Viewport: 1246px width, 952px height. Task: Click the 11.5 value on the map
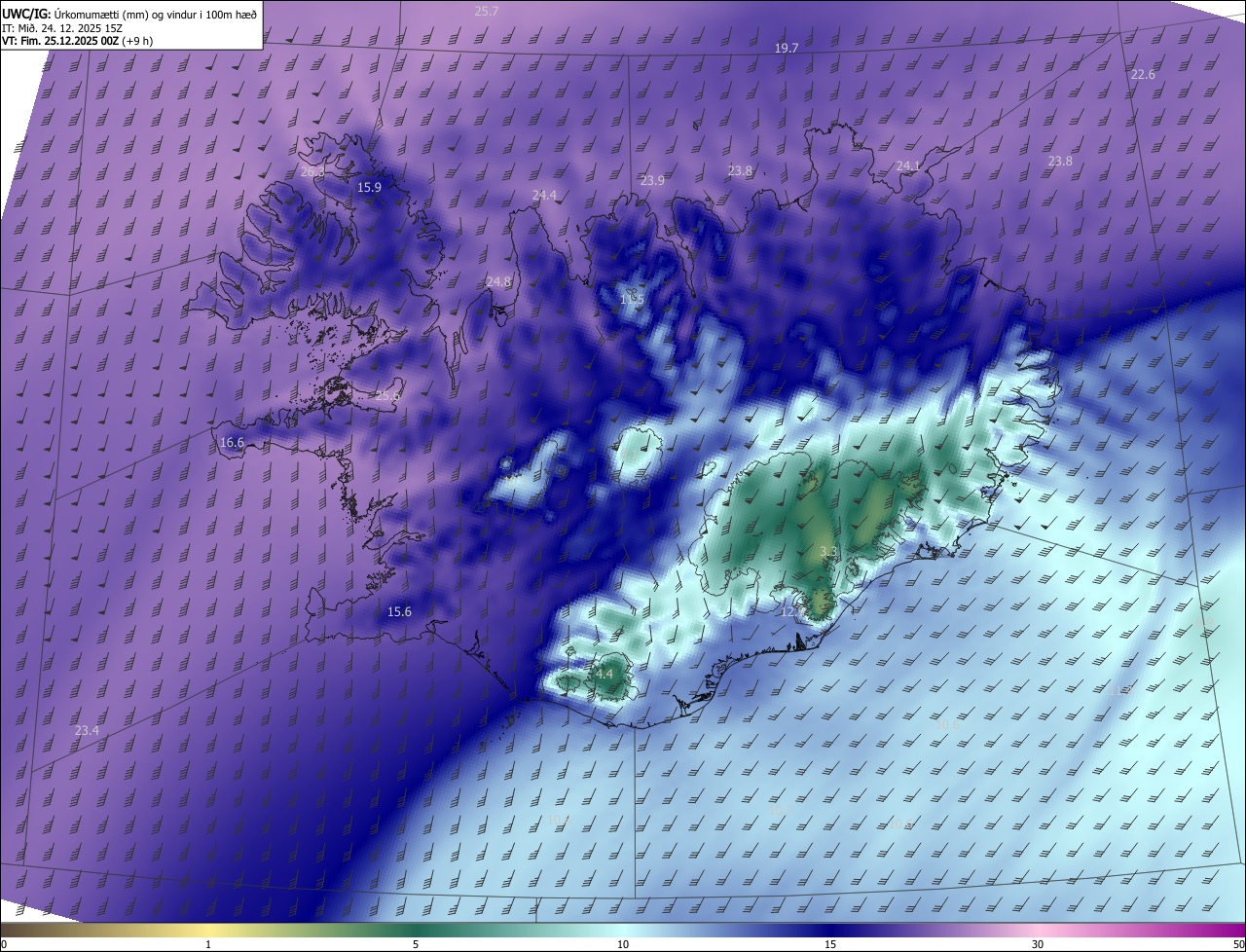point(632,299)
